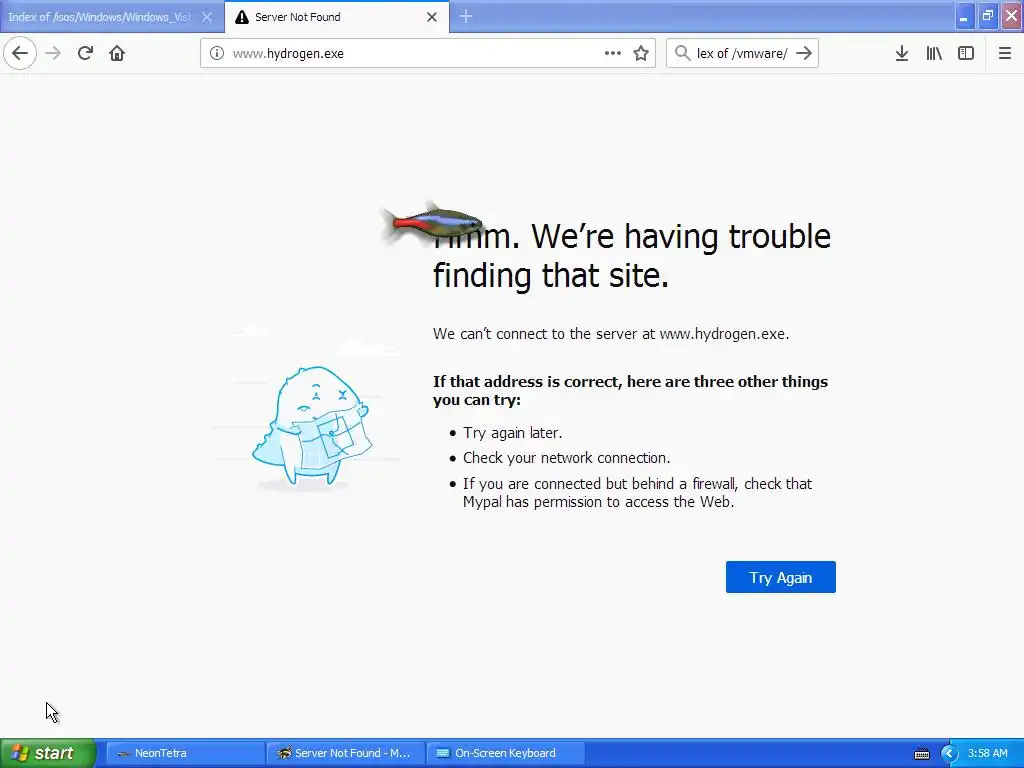Click the lost dinosaur map illustration

point(312,425)
